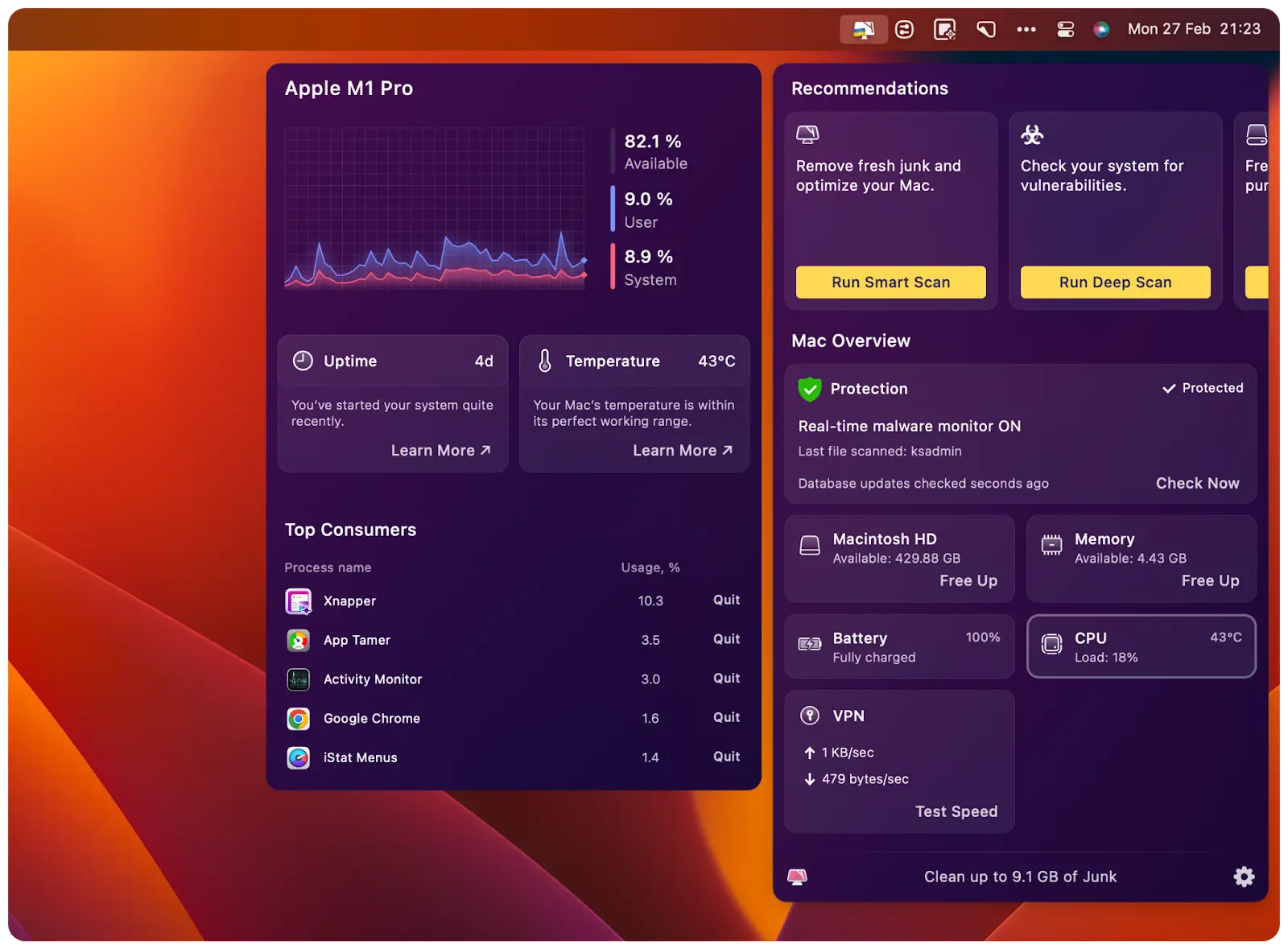Click the Process name column header
The image size is (1288, 949).
coord(328,568)
